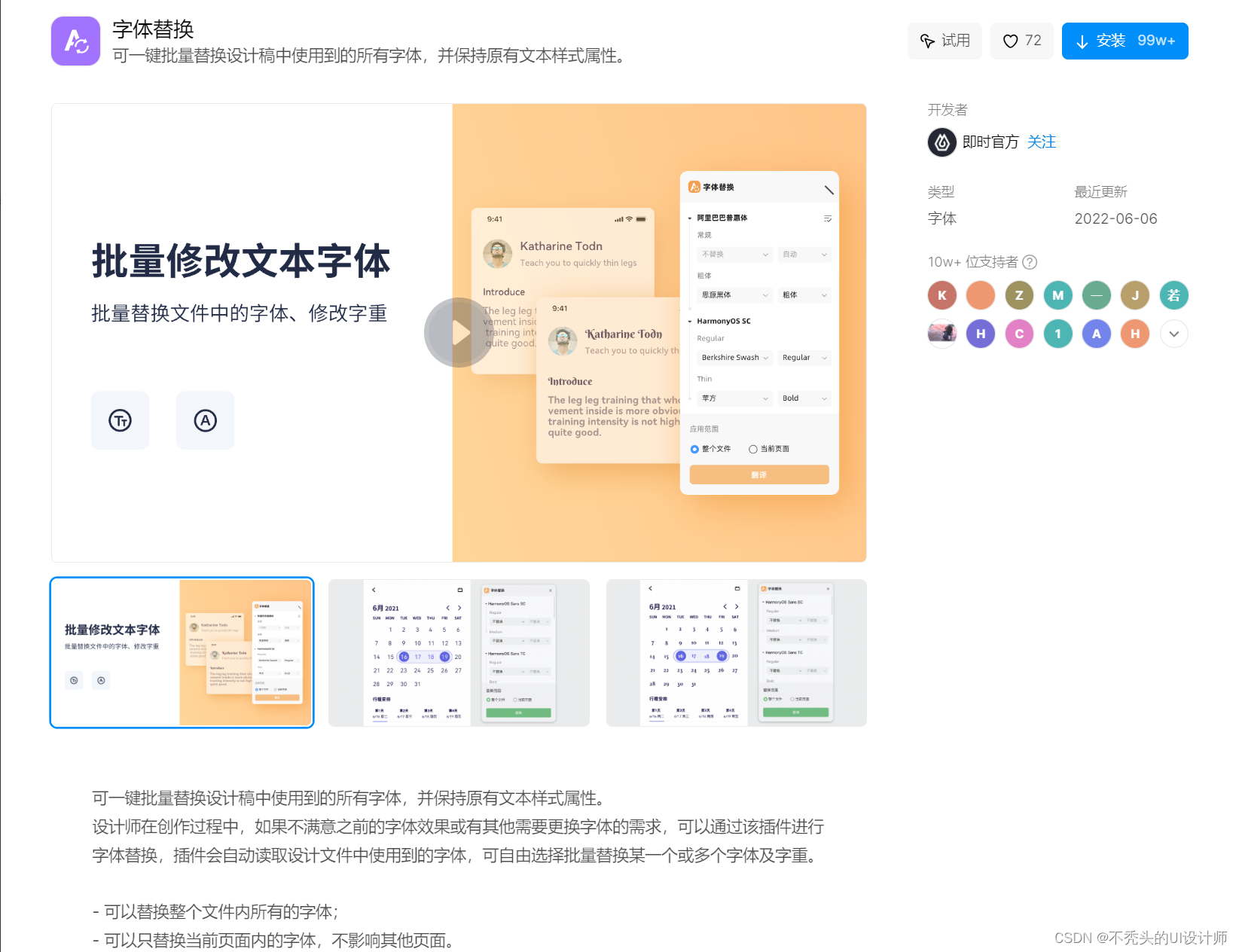Open the photo supporter avatar
1239x952 pixels.
(x=942, y=334)
